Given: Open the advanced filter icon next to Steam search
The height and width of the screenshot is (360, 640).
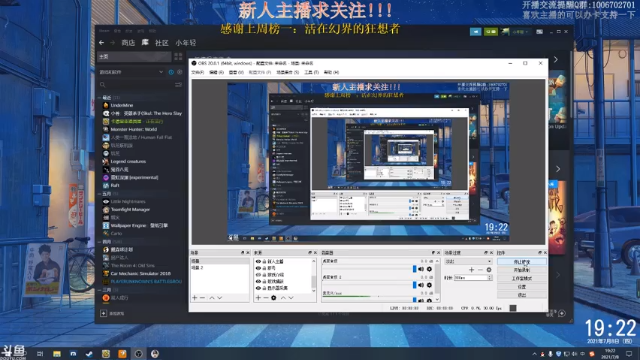Looking at the screenshot, I should point(178,84).
